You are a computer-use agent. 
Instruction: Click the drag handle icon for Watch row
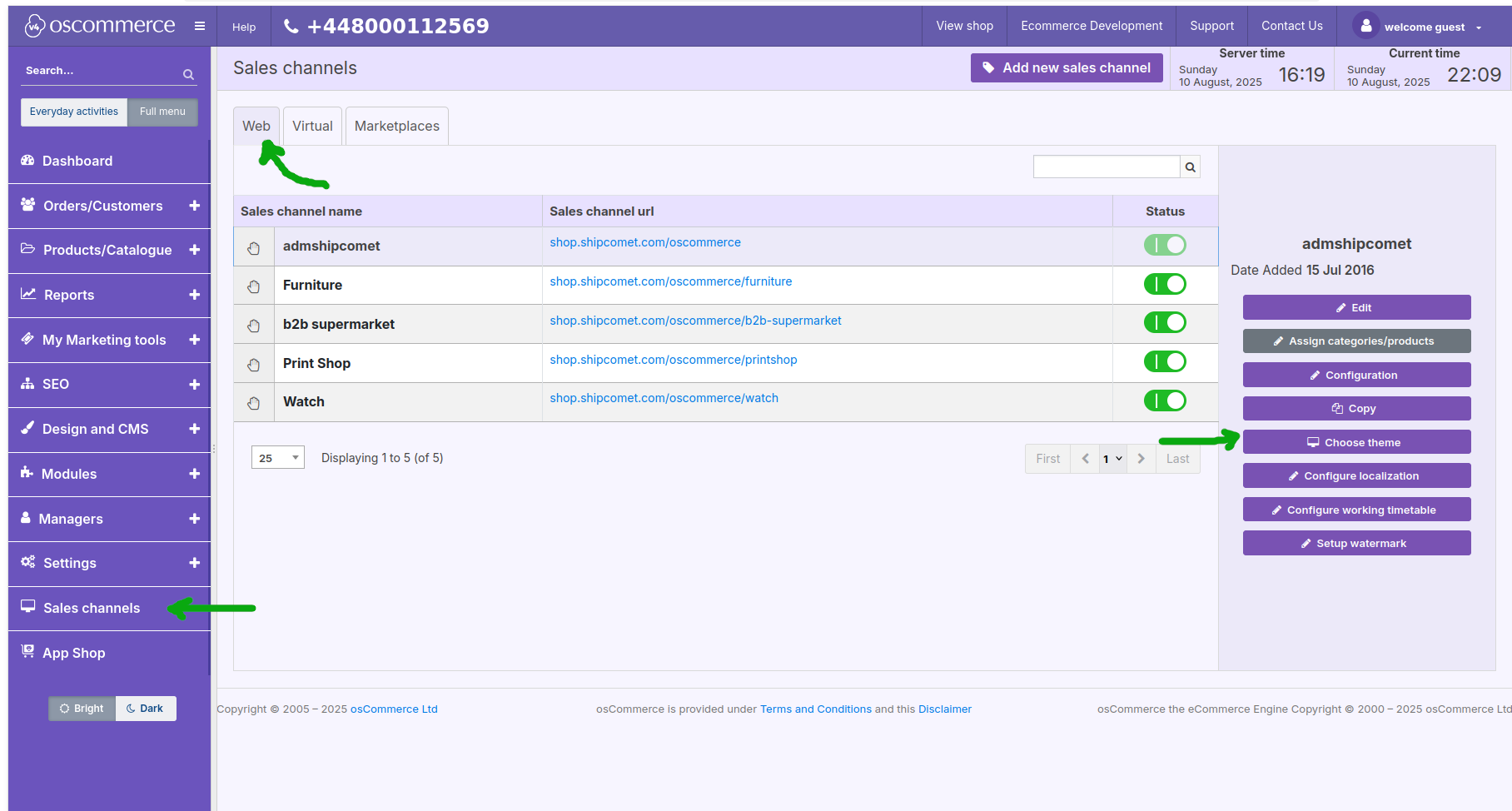coord(254,403)
